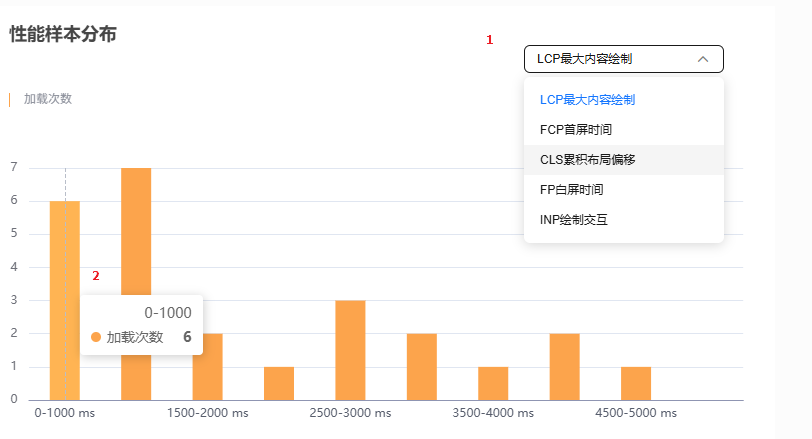This screenshot has height=439, width=812.
Task: Collapse the LCP最大内容绘制 dropdown
Action: [624, 59]
